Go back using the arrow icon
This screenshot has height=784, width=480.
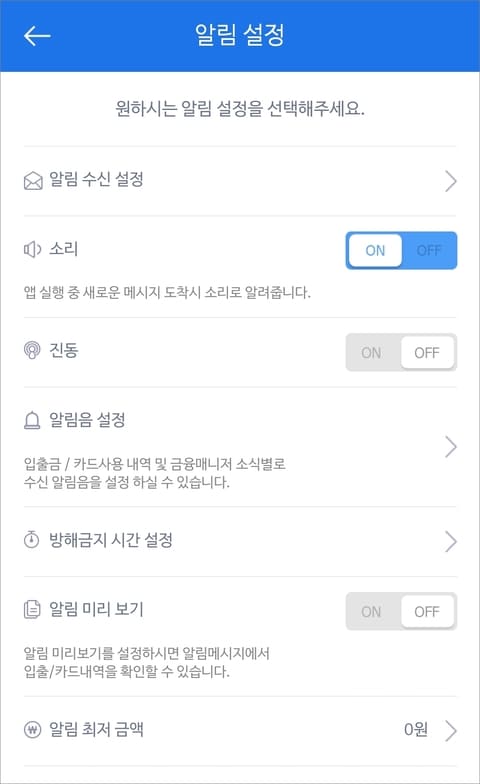pos(37,36)
